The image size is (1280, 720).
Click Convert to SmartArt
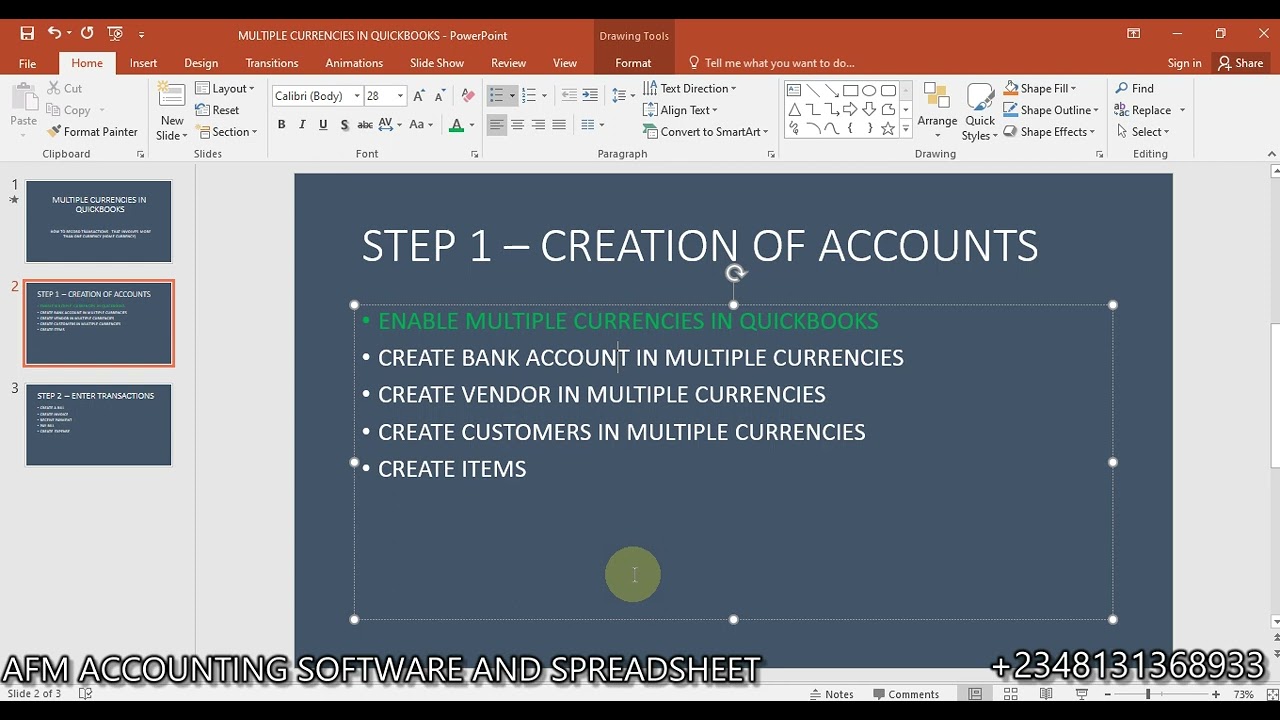tap(706, 132)
